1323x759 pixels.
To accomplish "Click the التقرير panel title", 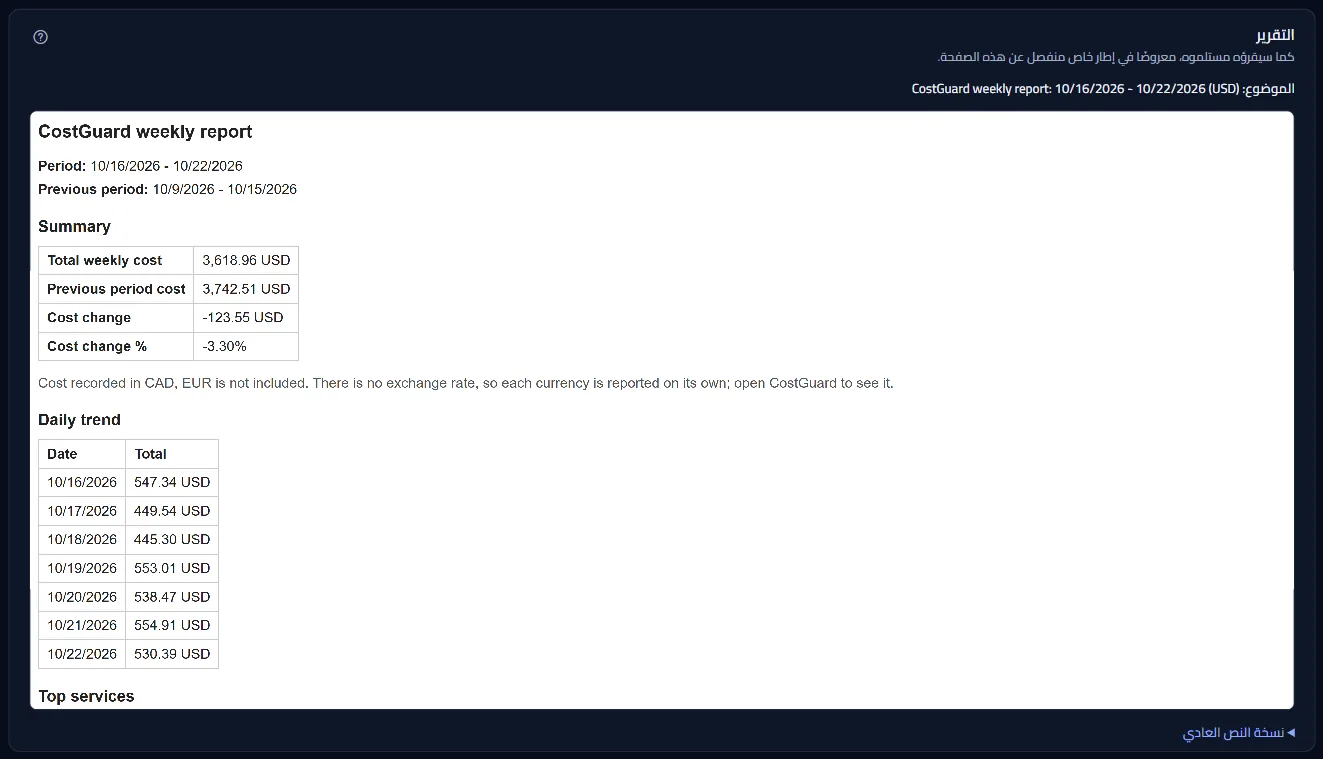I will pyautogui.click(x=1275, y=35).
